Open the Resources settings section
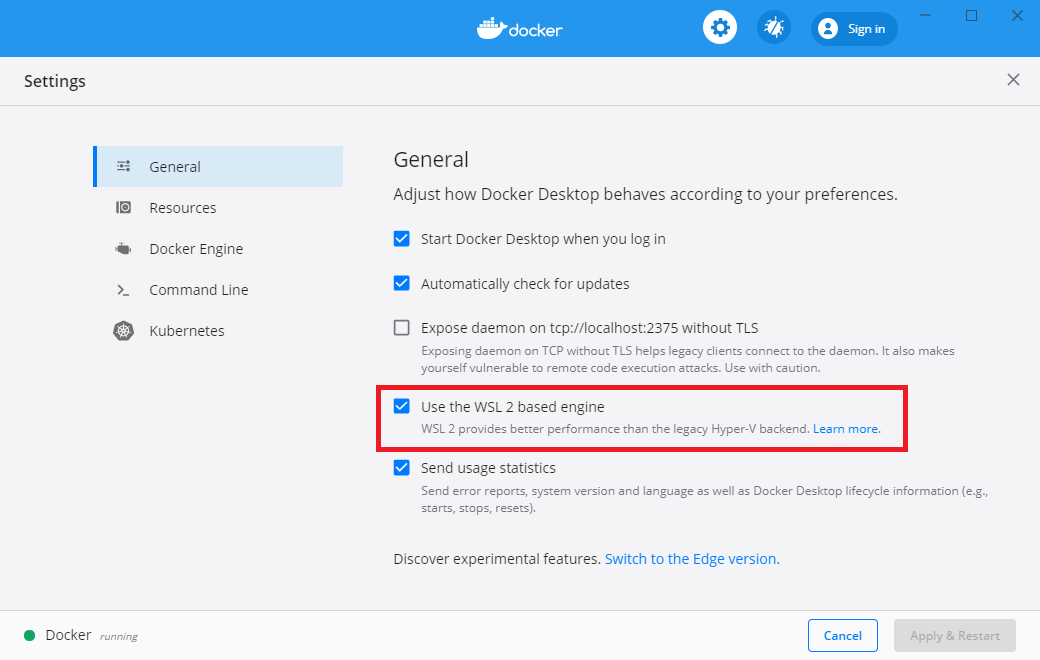 click(218, 208)
